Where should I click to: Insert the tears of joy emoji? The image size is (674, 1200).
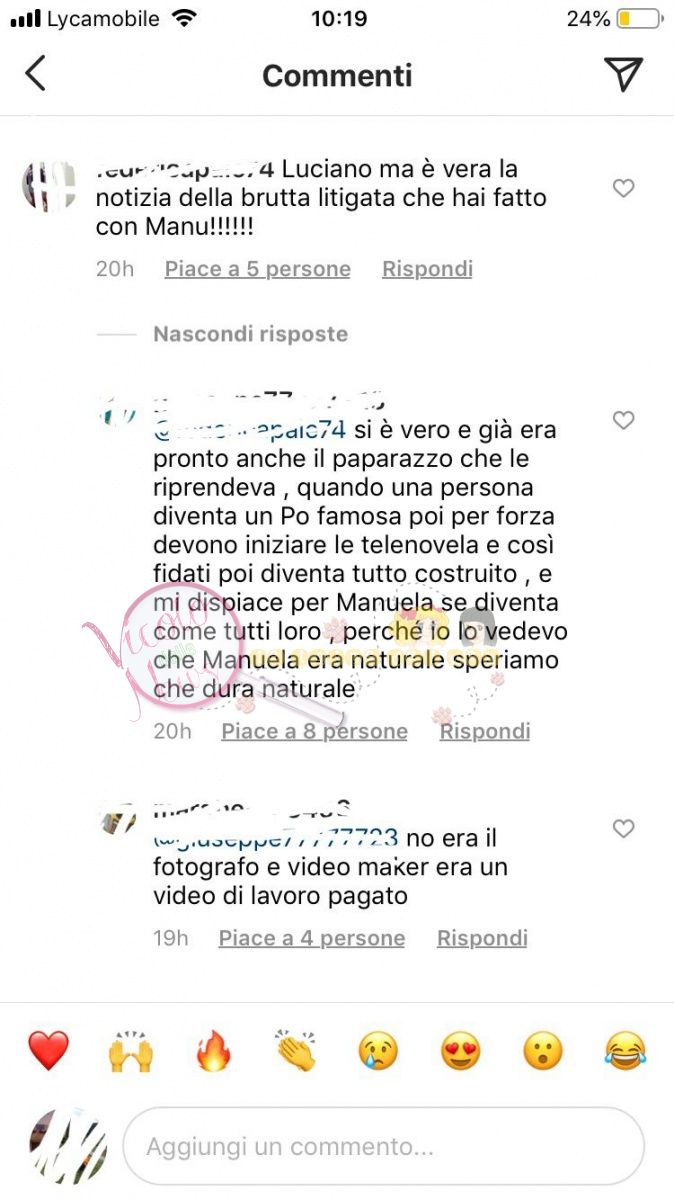tap(626, 1051)
